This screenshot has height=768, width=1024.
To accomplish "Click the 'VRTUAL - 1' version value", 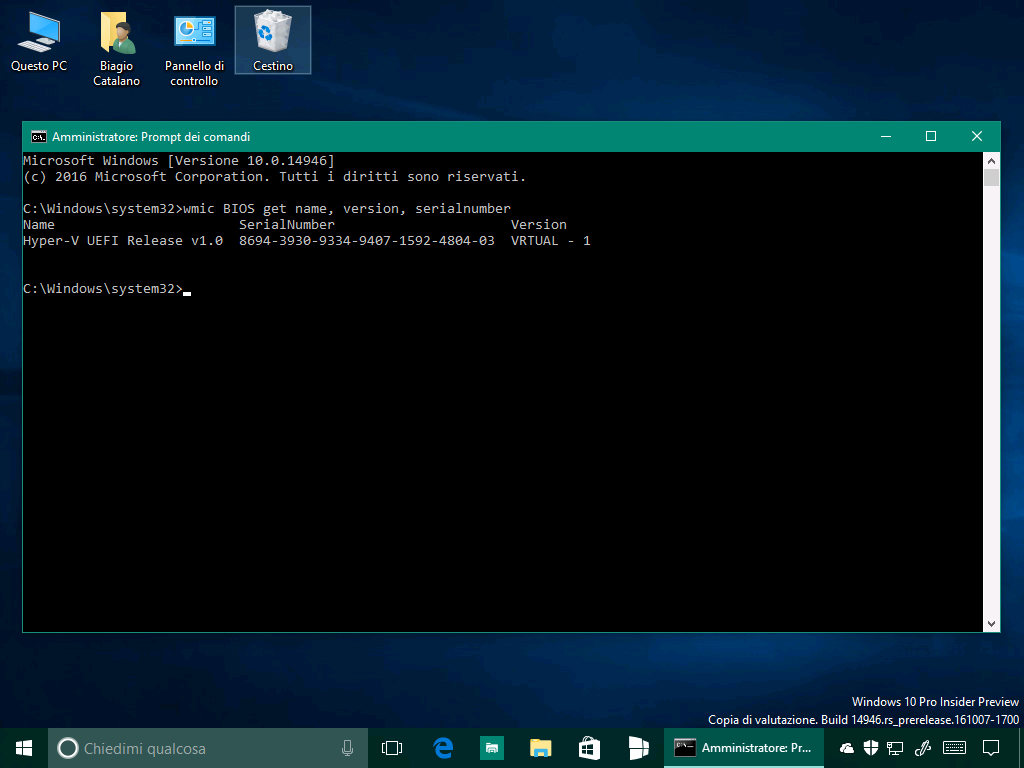I will click(551, 240).
